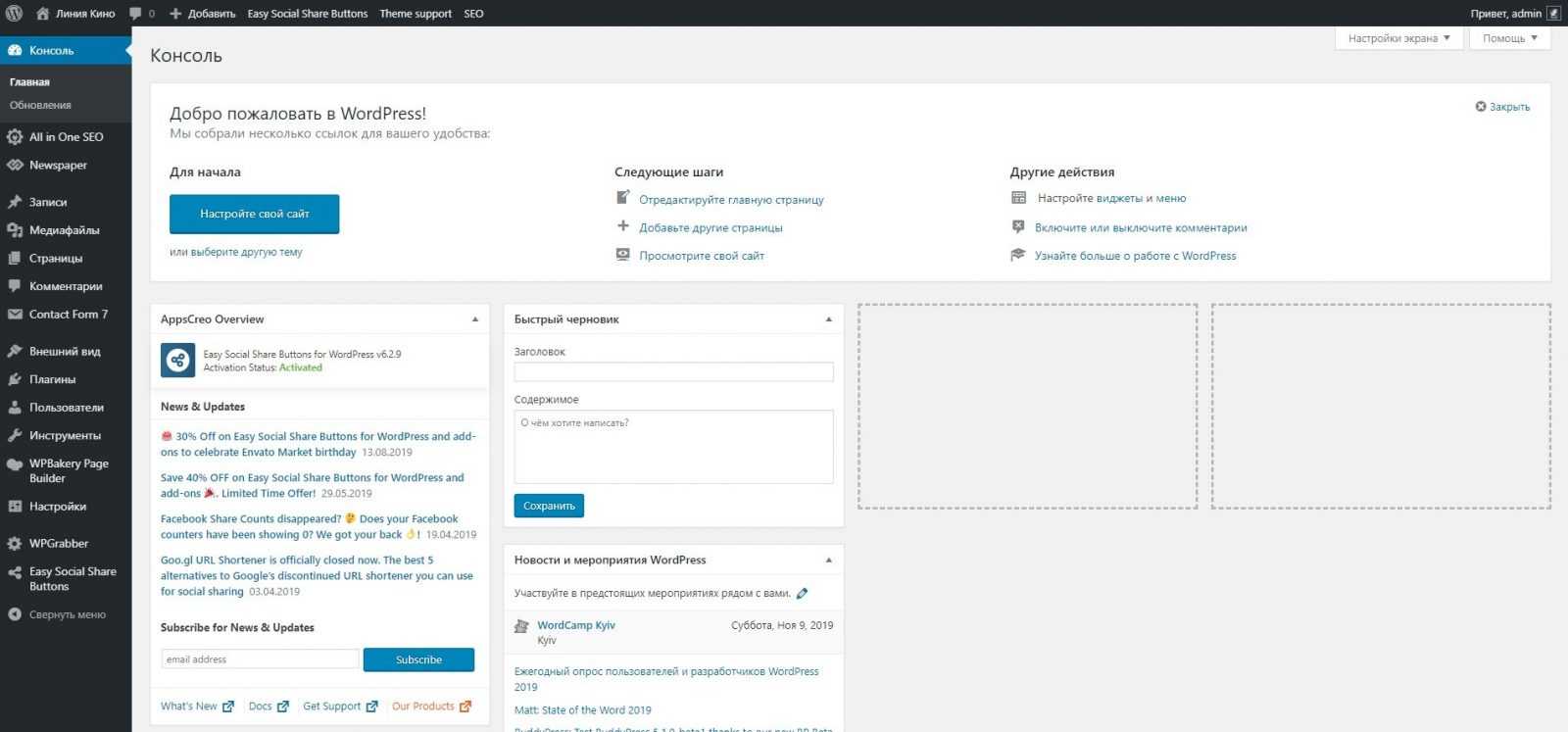Open the Настройки экрана dropdown
This screenshot has height=732, width=1568.
[1398, 38]
